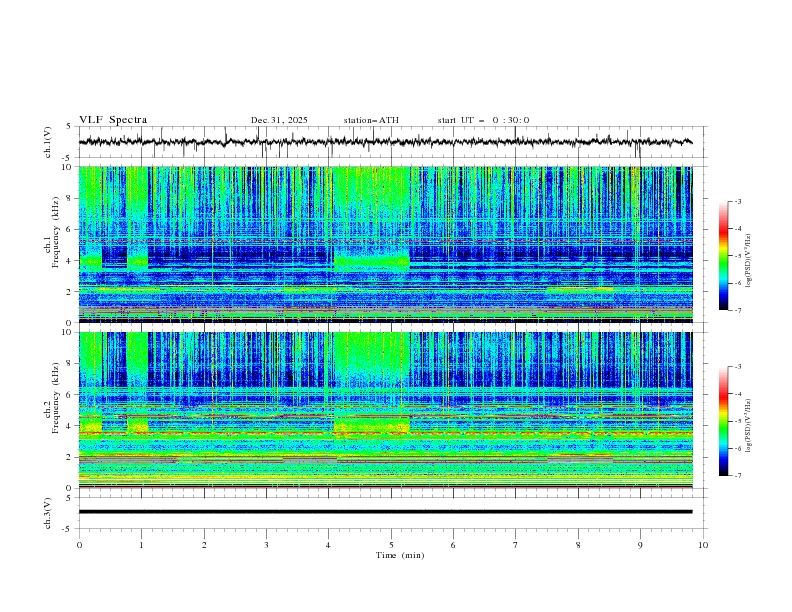This screenshot has width=792, height=612.
Task: Click time axis tick label "3"
Action: [266, 545]
